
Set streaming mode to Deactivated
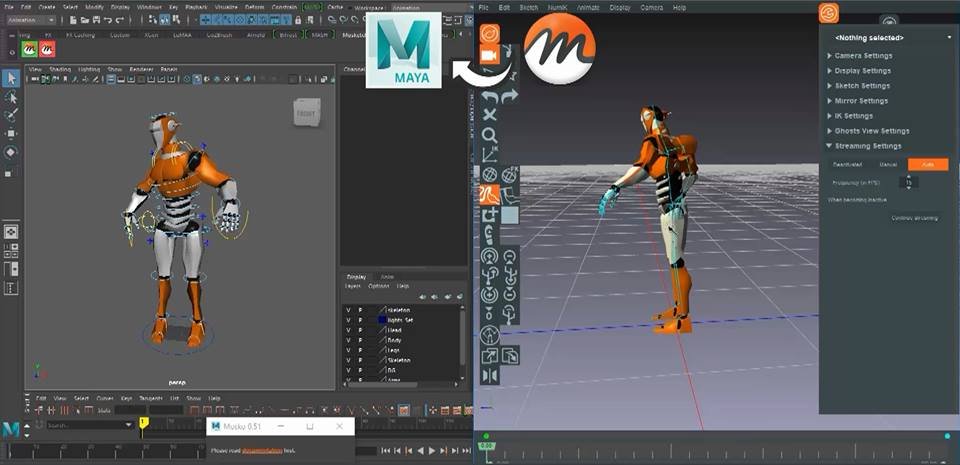(848, 165)
